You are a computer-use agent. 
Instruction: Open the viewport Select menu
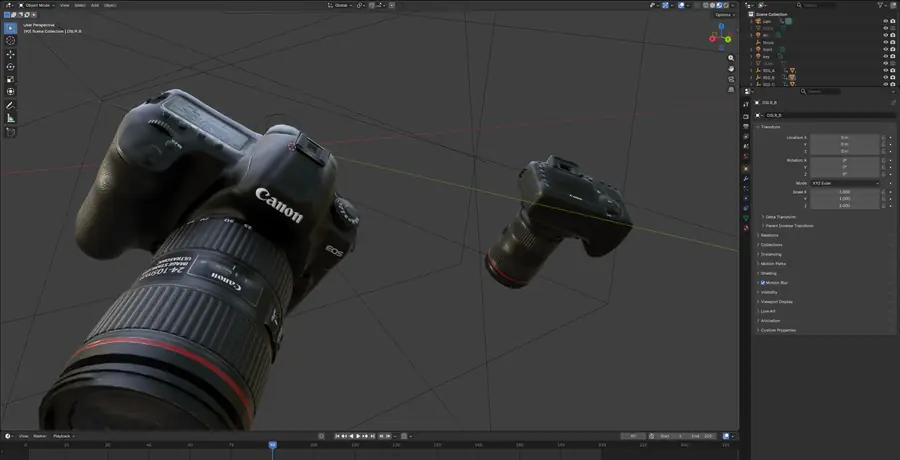[x=80, y=5]
